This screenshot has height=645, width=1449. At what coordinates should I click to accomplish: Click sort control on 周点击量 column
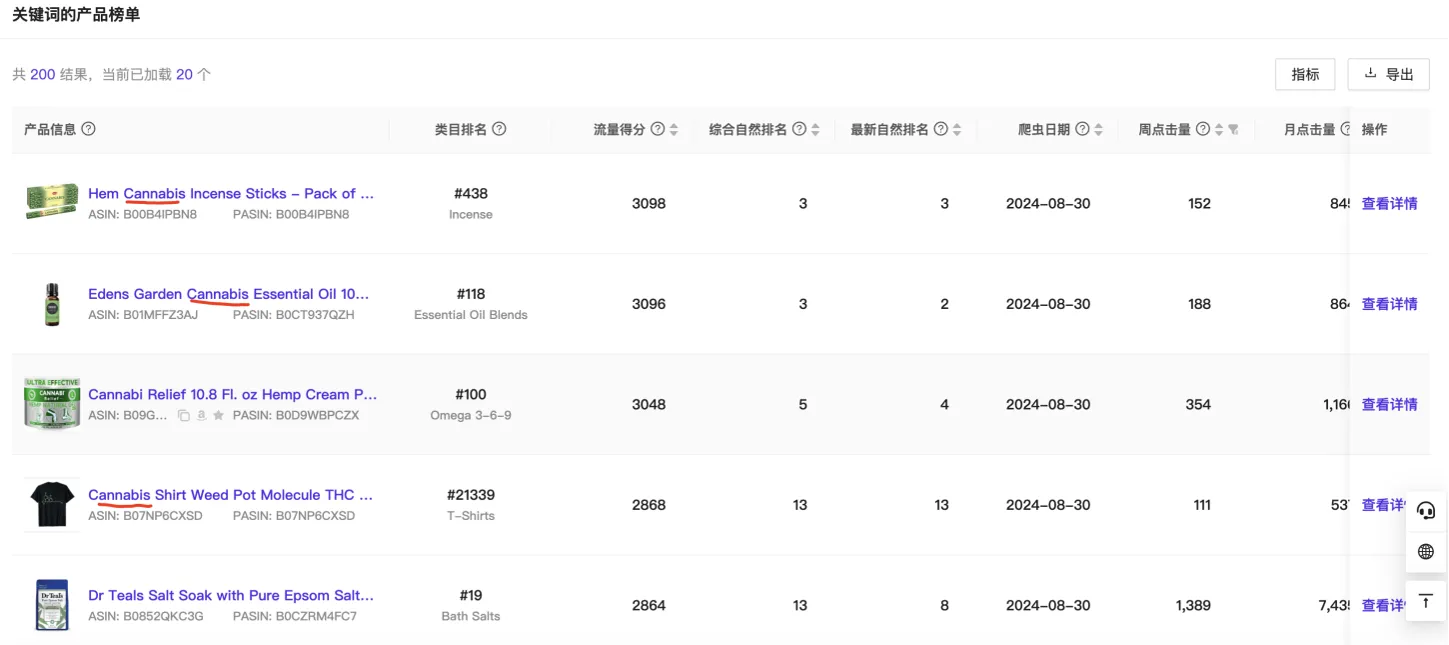pyautogui.click(x=1217, y=129)
